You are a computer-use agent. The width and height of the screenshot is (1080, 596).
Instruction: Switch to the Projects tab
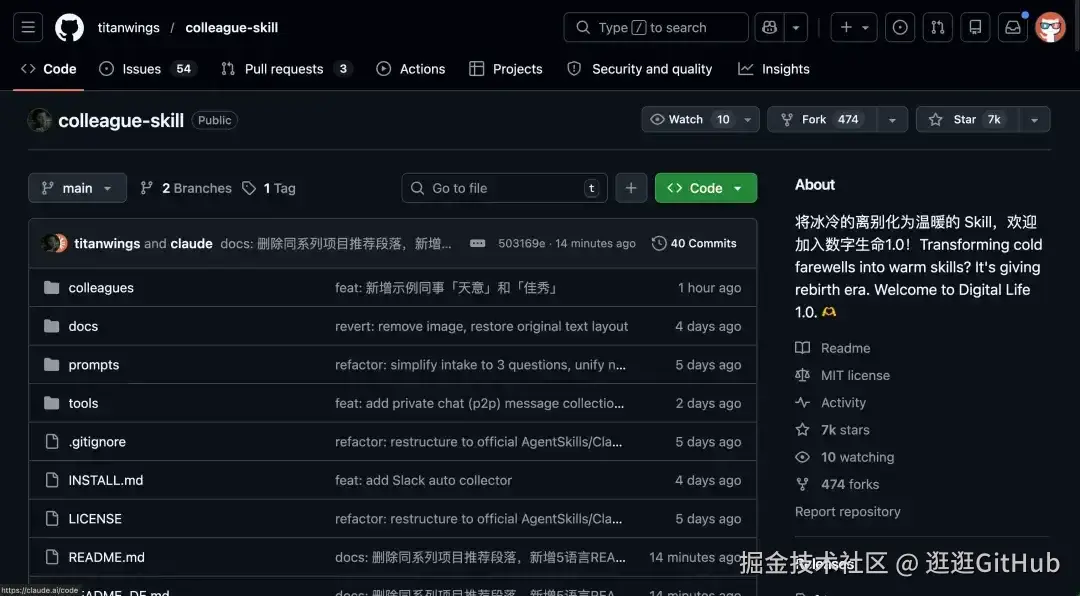pos(506,69)
